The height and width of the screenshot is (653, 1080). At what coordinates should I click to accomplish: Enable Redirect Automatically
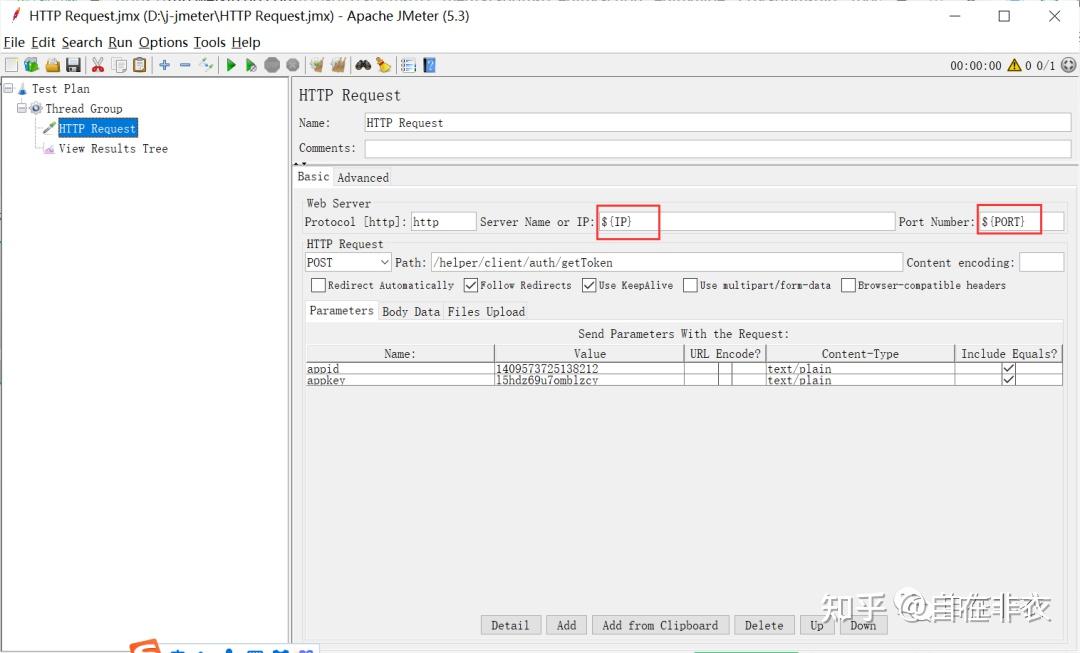click(317, 285)
